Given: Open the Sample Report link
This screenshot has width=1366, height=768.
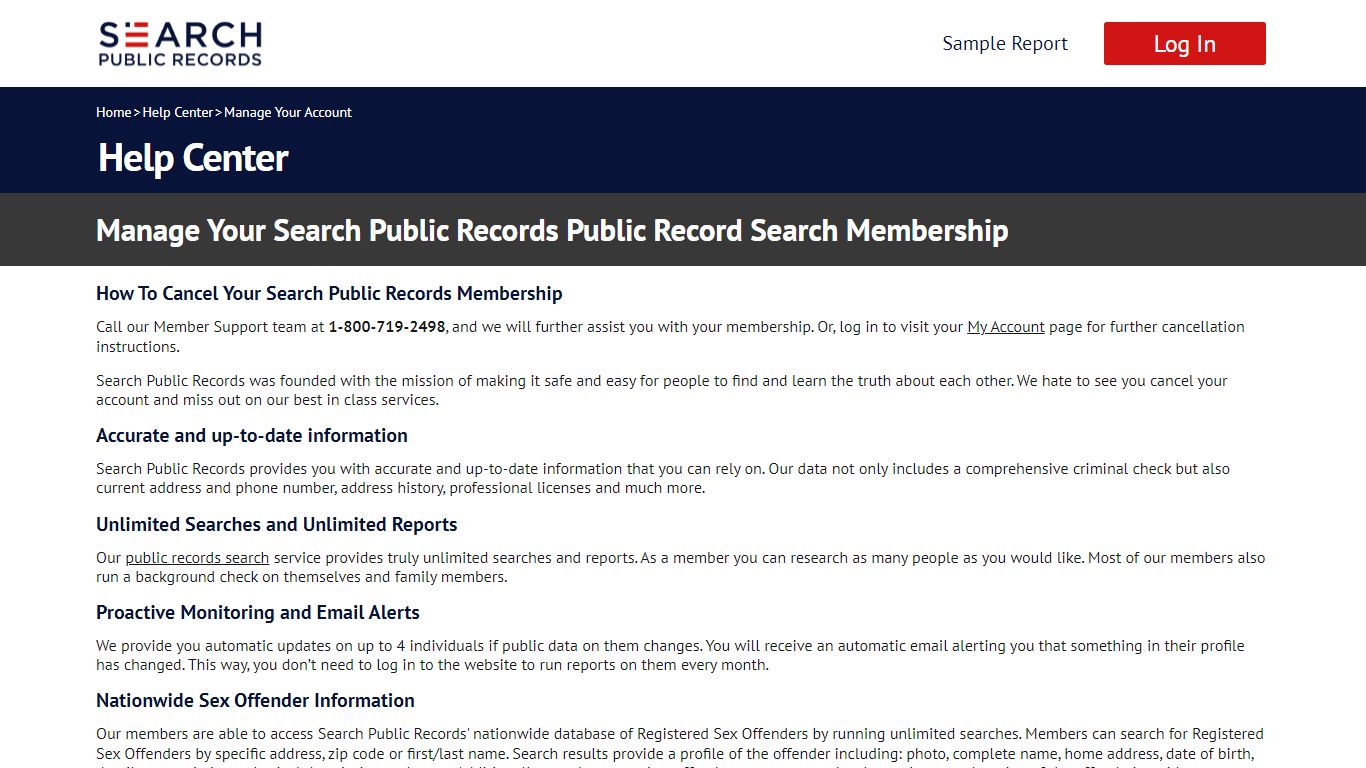Looking at the screenshot, I should coord(1005,44).
